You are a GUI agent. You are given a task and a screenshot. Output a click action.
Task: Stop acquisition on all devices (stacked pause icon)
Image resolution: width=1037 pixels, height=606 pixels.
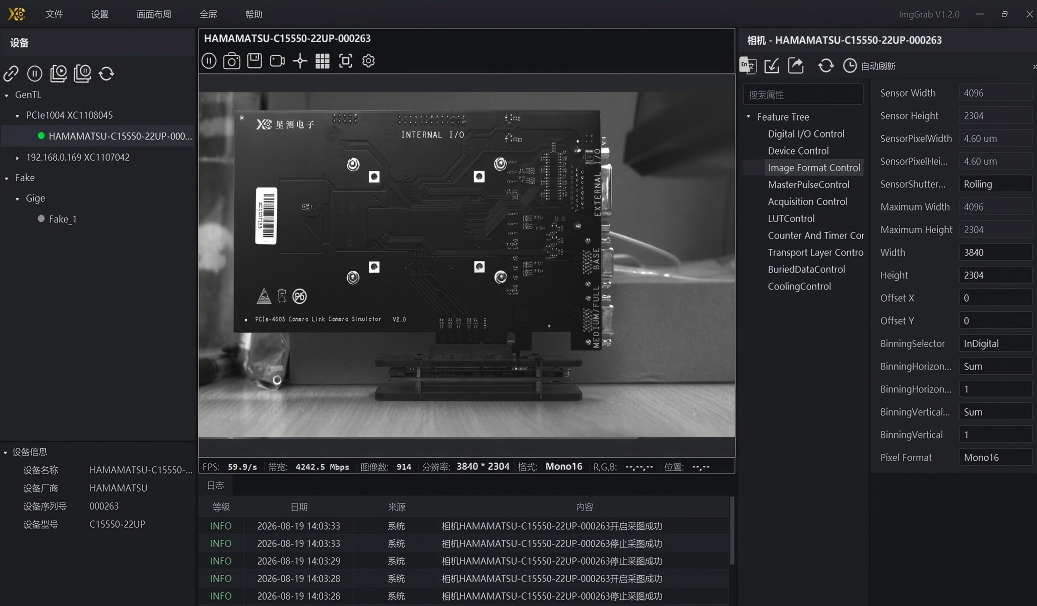point(82,73)
